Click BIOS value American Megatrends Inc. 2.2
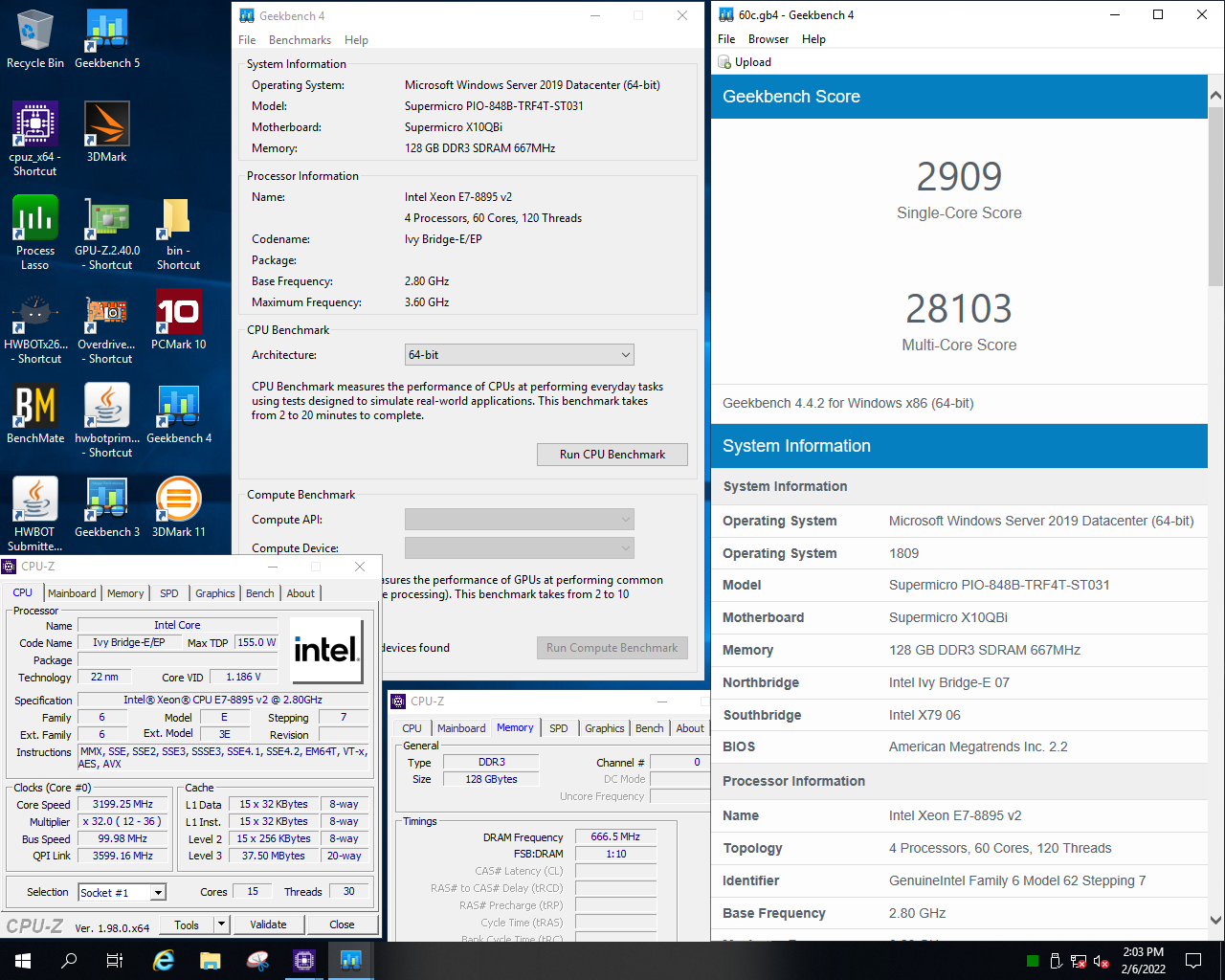 pos(978,746)
